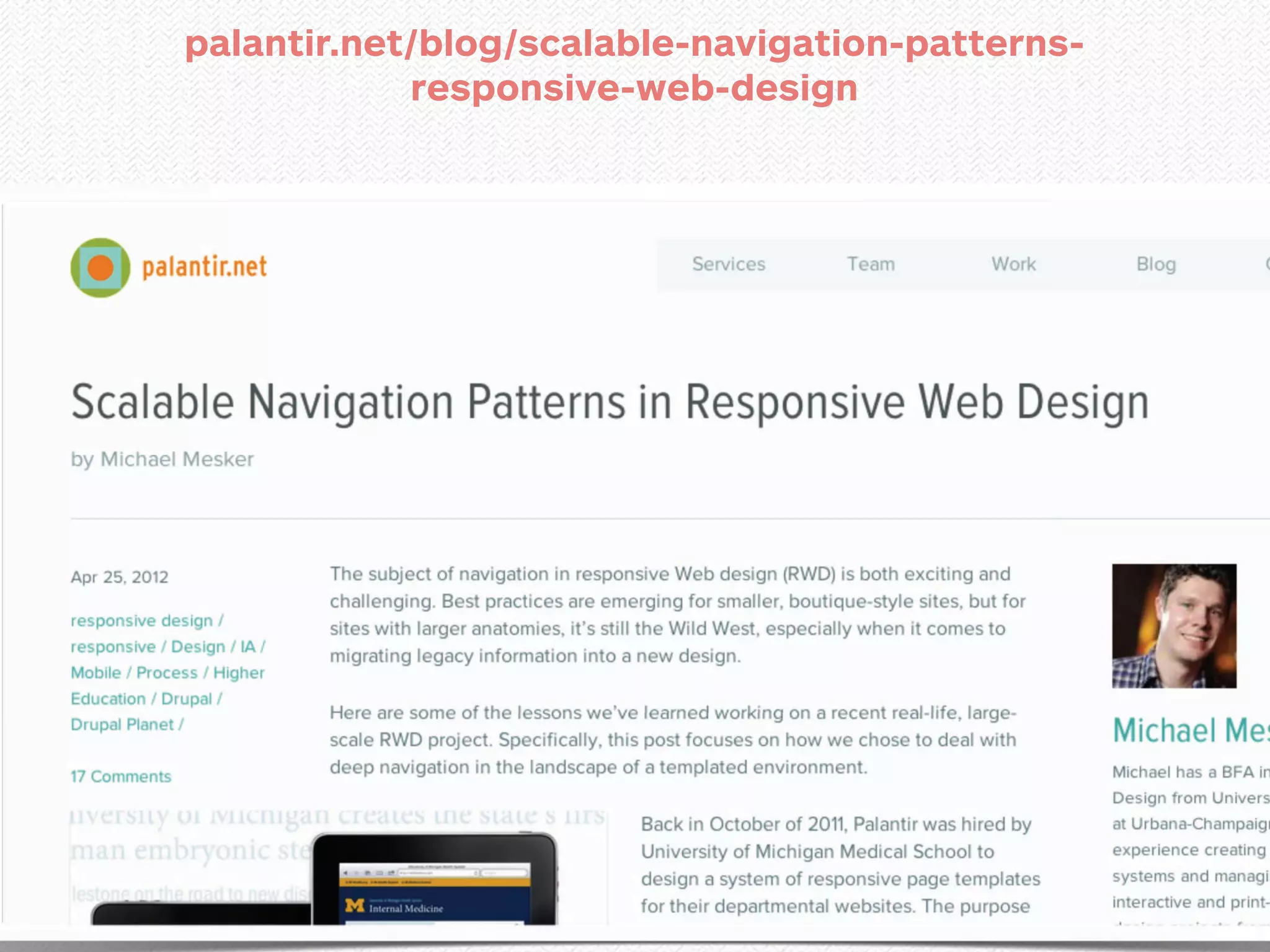The width and height of the screenshot is (1270, 952).
Task: Open the Services menu item
Action: click(x=729, y=264)
